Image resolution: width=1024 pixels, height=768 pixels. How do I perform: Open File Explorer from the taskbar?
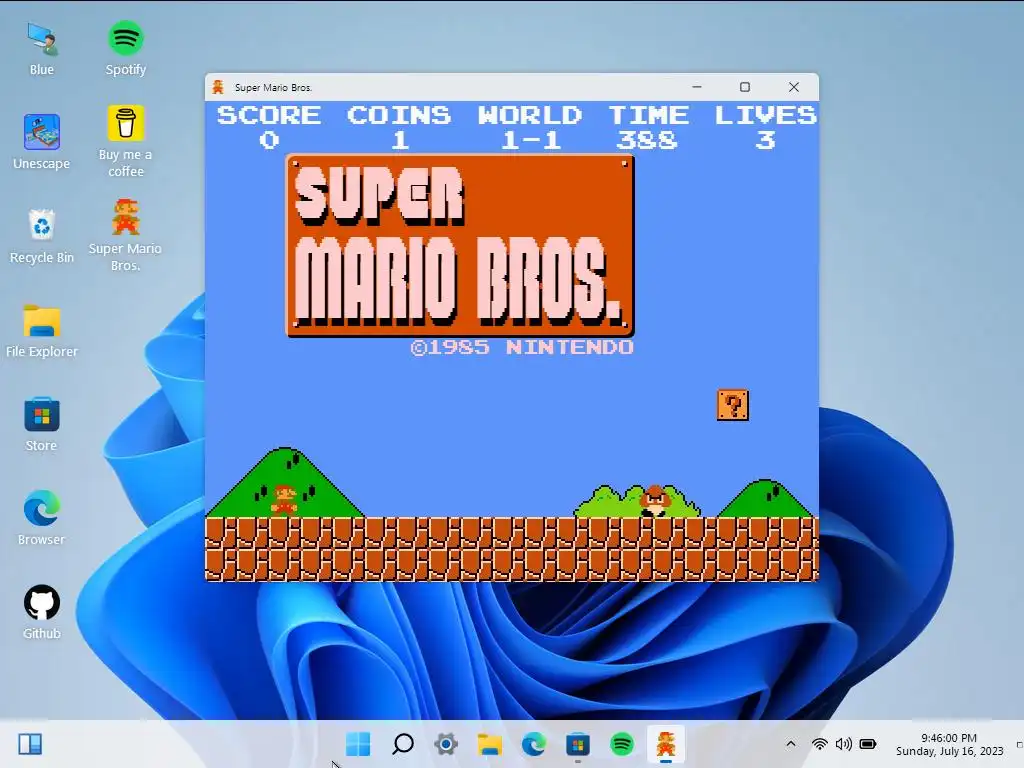pyautogui.click(x=490, y=744)
